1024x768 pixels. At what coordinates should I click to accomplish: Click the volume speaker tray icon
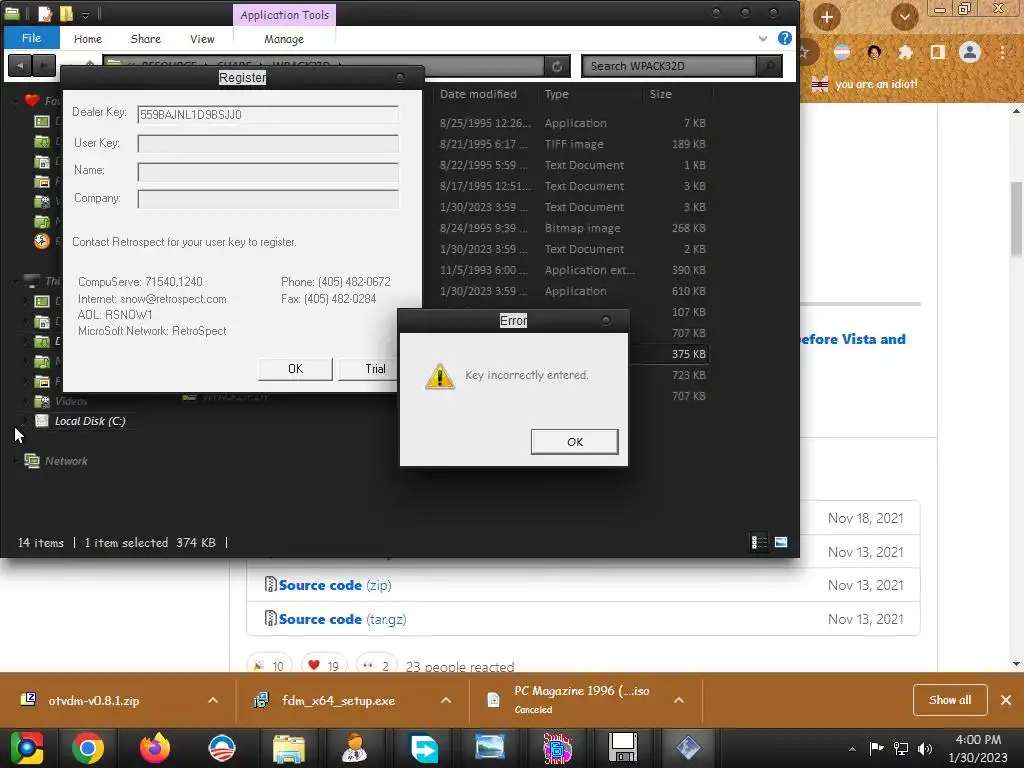(925, 748)
